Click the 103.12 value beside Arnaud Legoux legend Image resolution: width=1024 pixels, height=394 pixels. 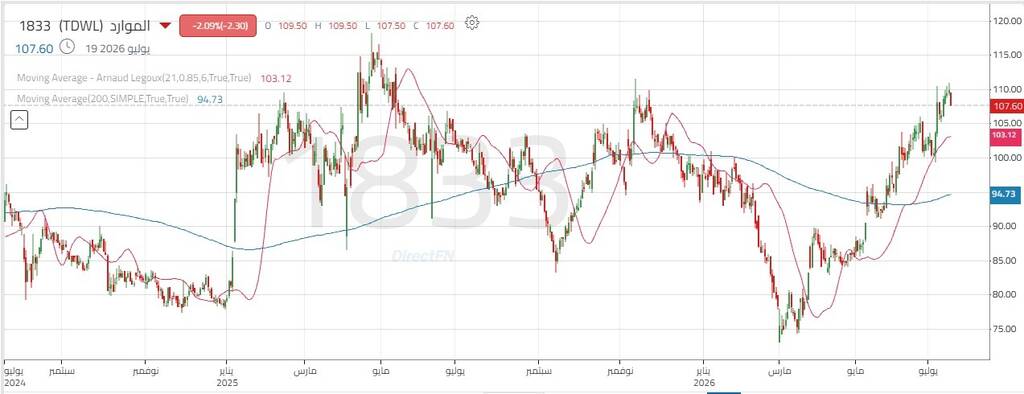(x=276, y=78)
